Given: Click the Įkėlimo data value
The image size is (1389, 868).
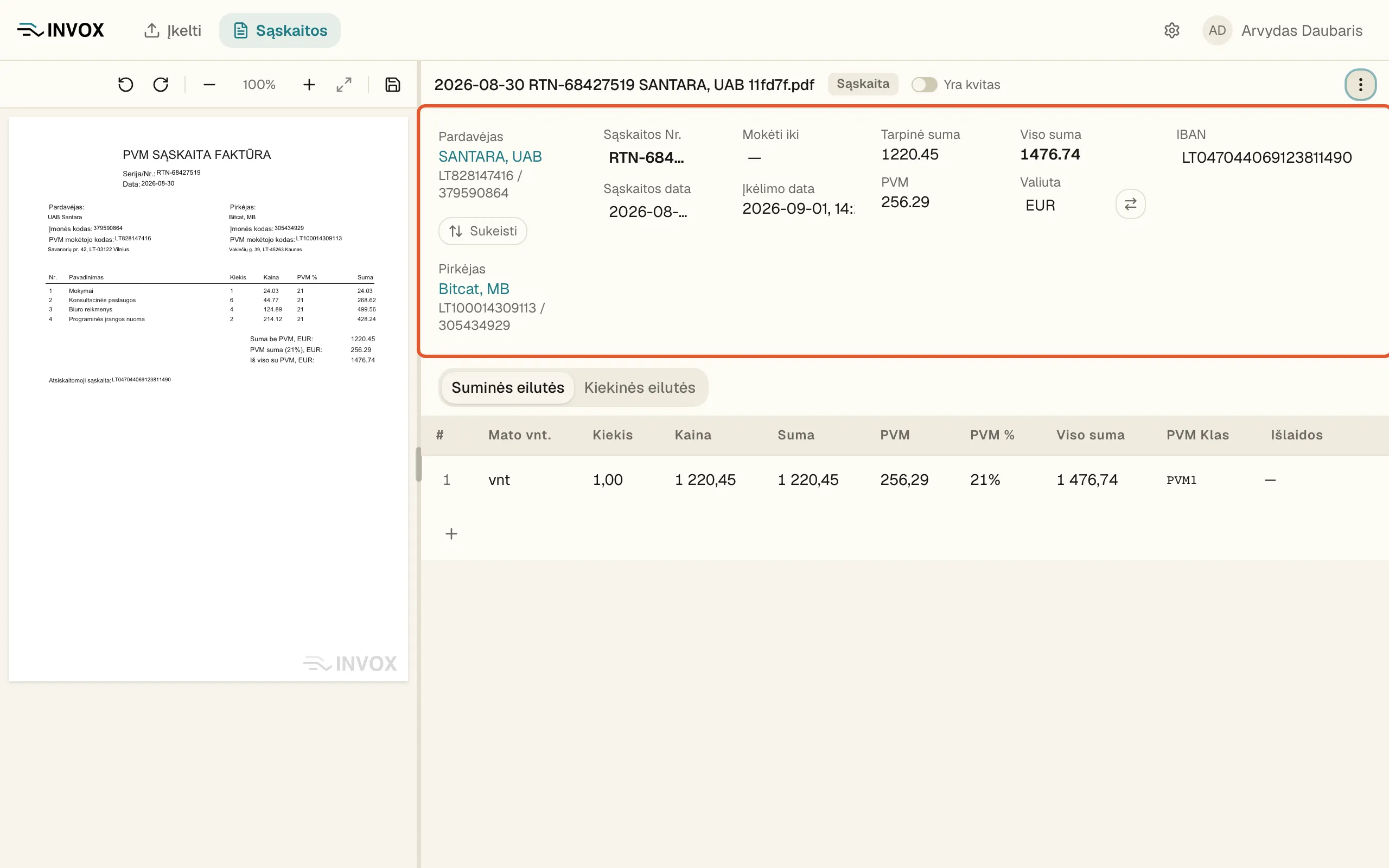Looking at the screenshot, I should click(x=798, y=208).
